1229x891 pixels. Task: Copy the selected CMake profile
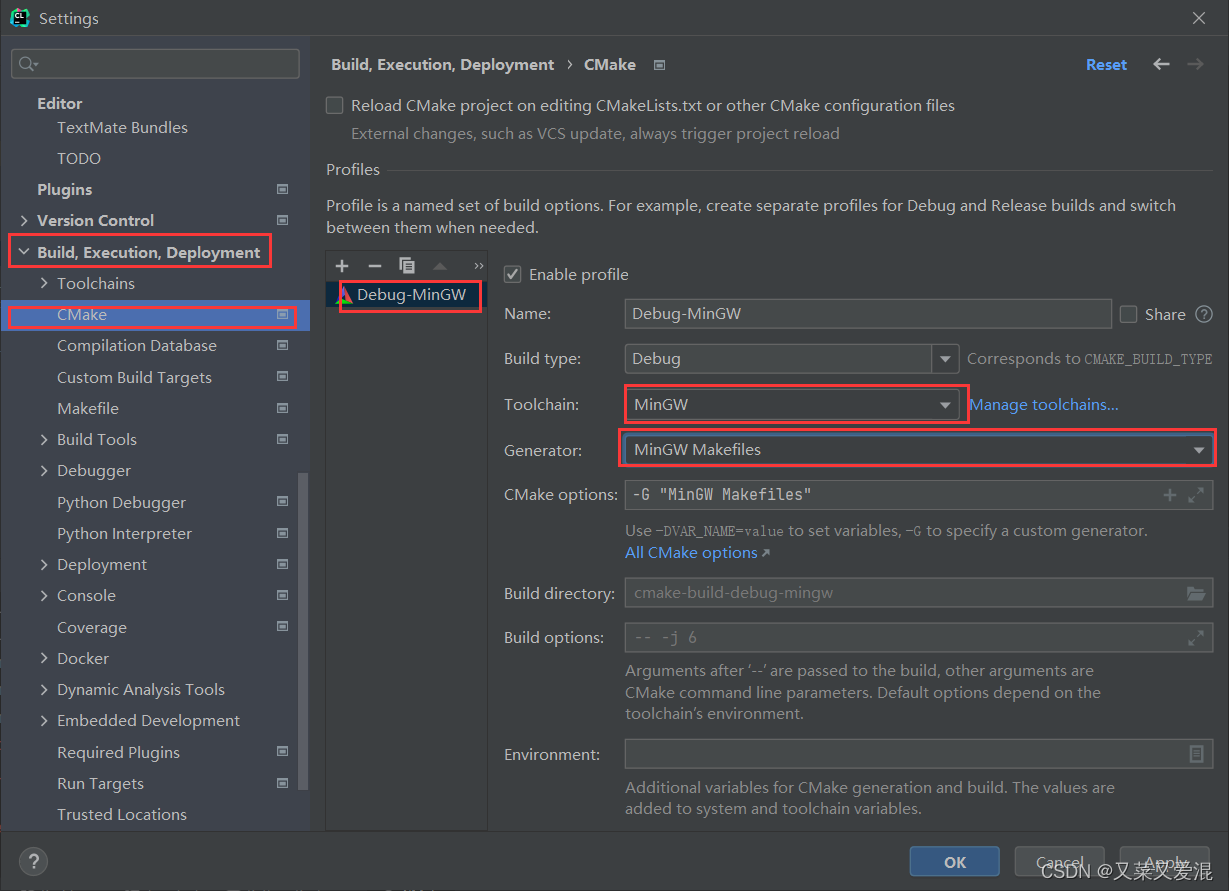click(407, 266)
